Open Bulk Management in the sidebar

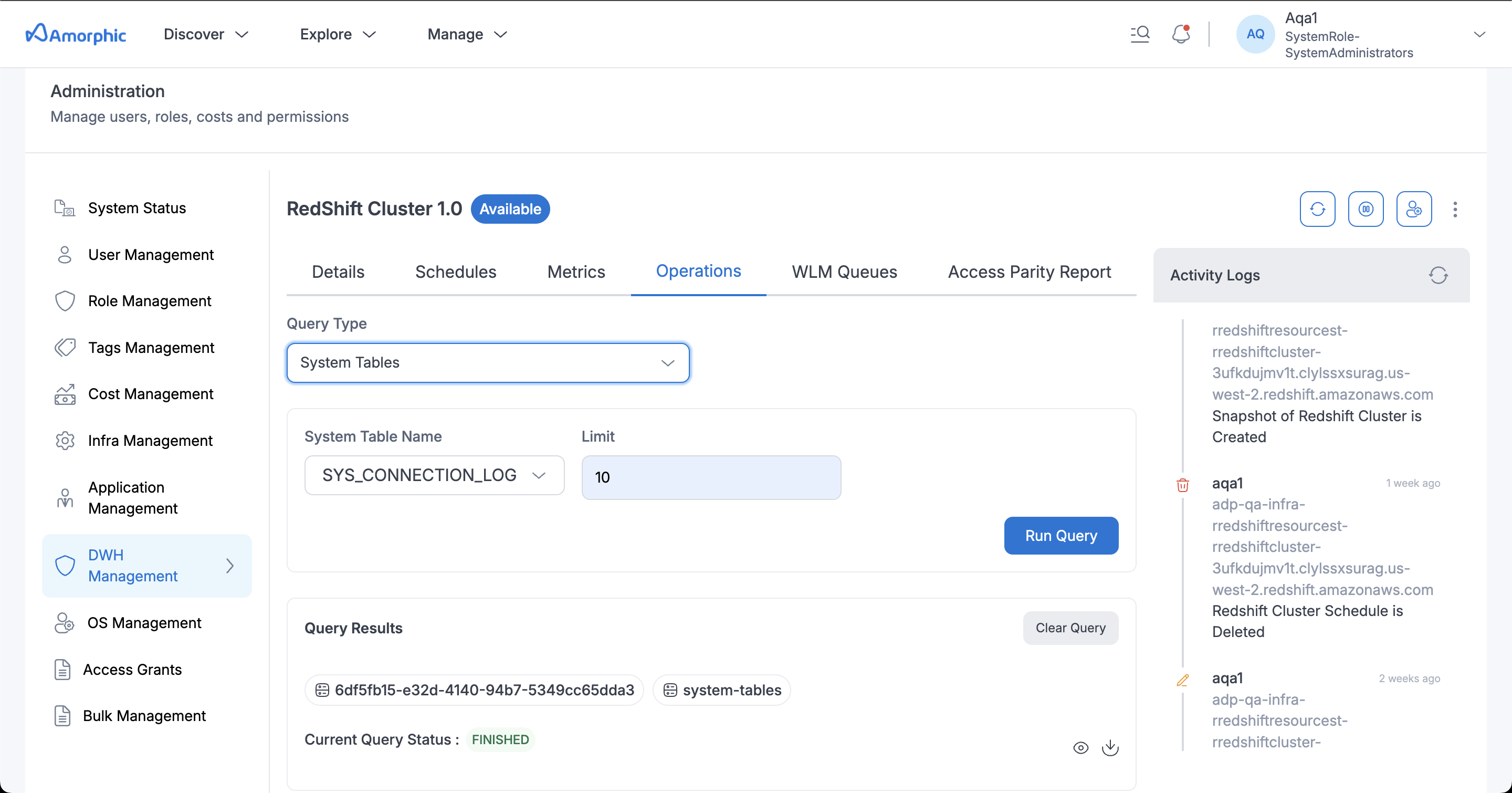click(144, 716)
